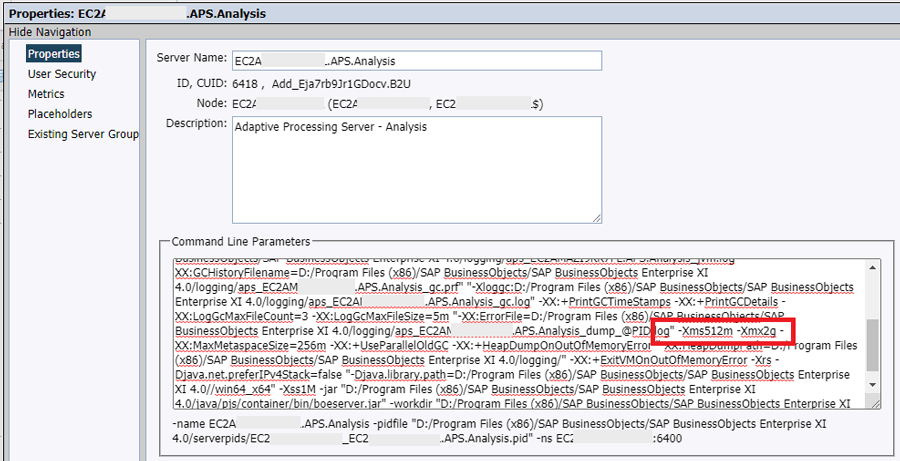
Task: Click the Command Line Parameters scrollbar thumb
Action: pos(873,345)
